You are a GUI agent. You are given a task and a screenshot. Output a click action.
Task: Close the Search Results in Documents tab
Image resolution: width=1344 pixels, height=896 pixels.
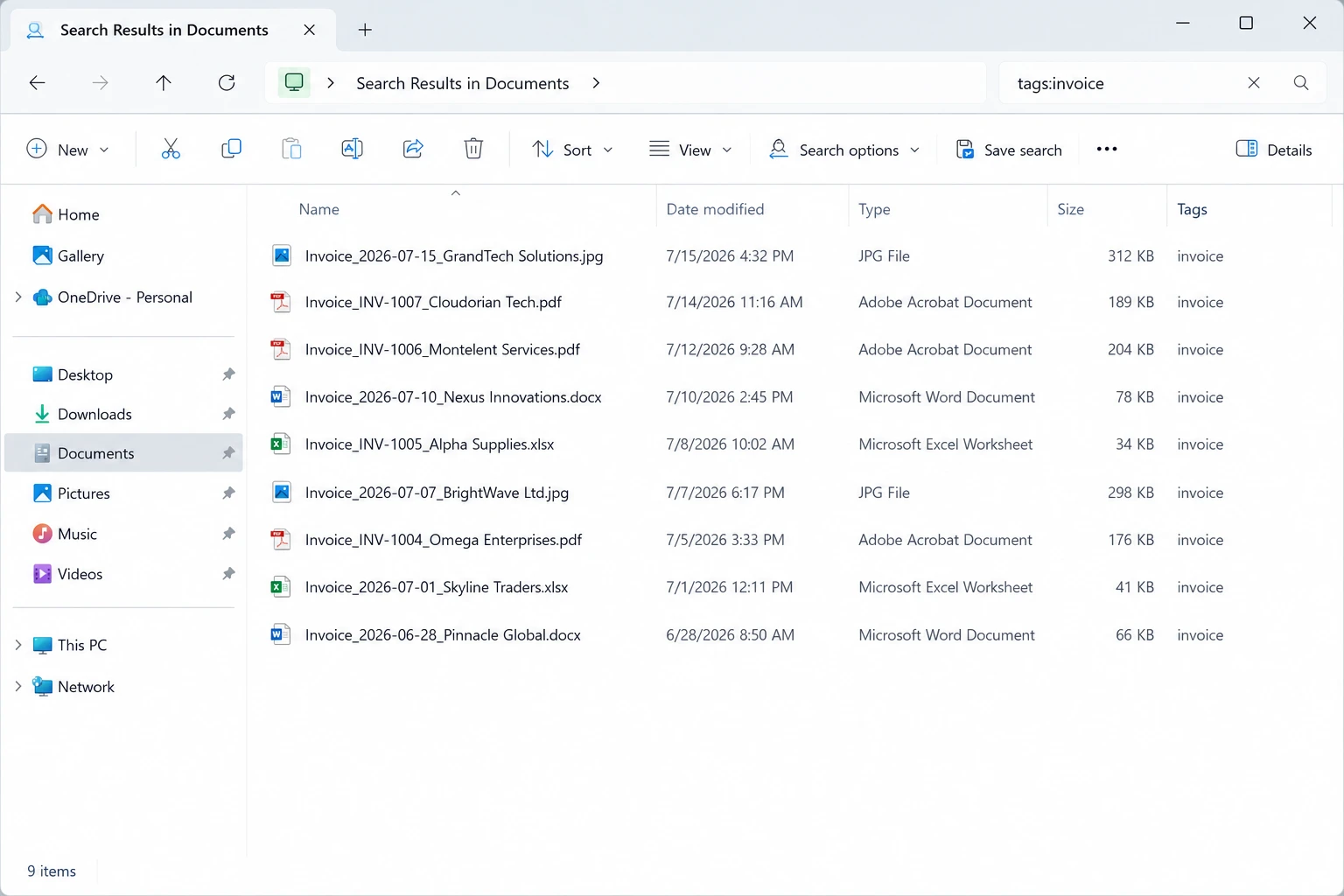point(309,30)
